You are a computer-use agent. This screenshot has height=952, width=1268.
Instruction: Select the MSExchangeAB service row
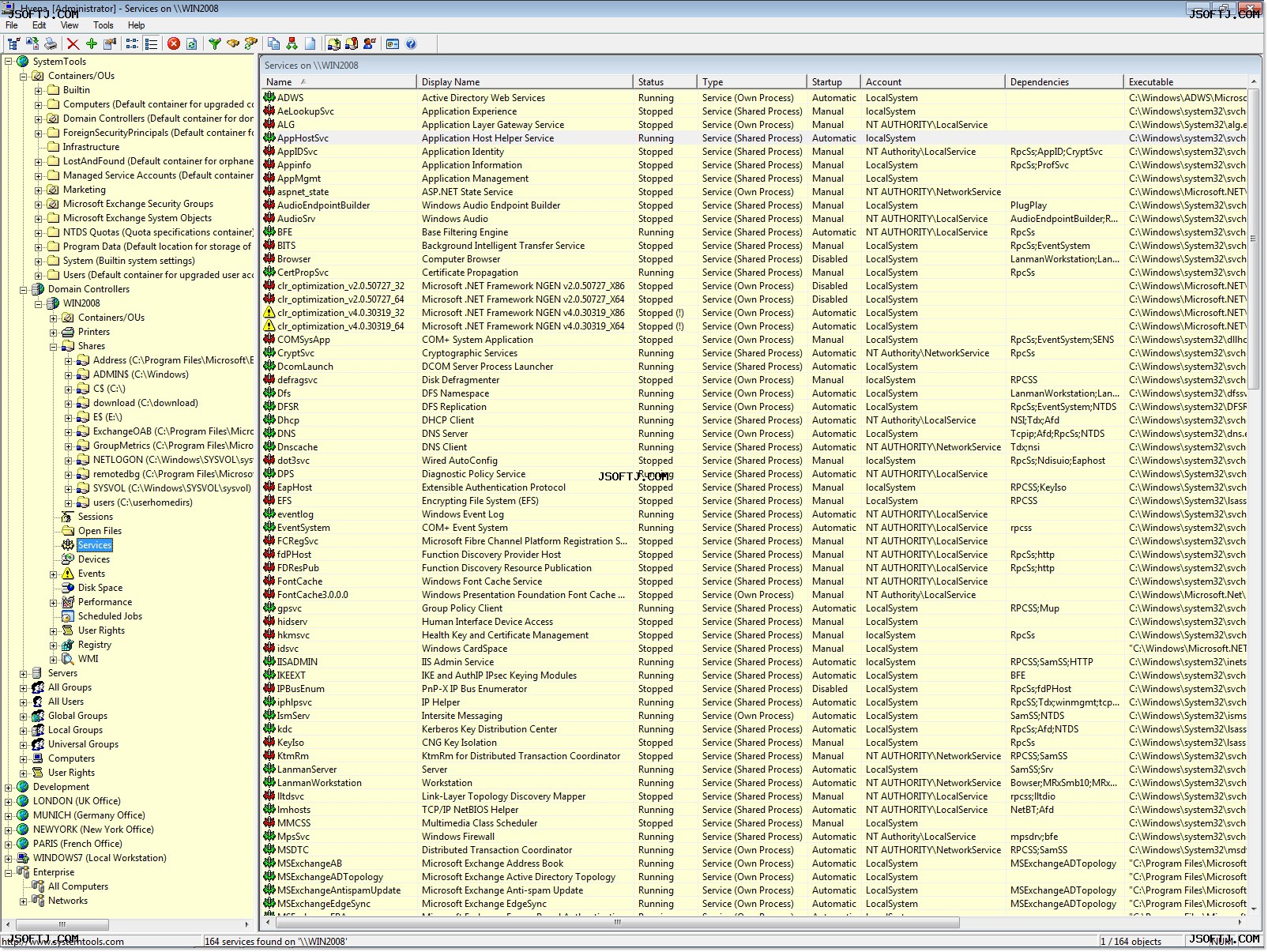[x=754, y=864]
